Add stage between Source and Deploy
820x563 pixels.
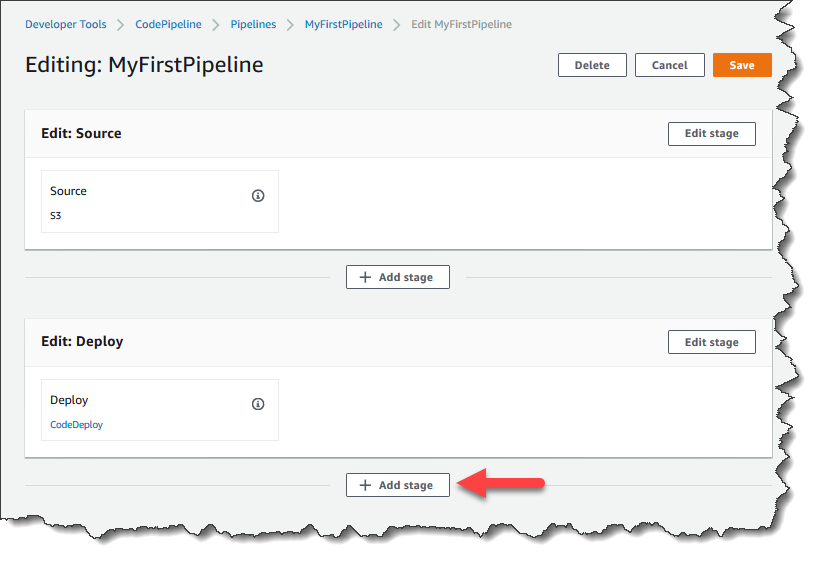click(x=397, y=277)
